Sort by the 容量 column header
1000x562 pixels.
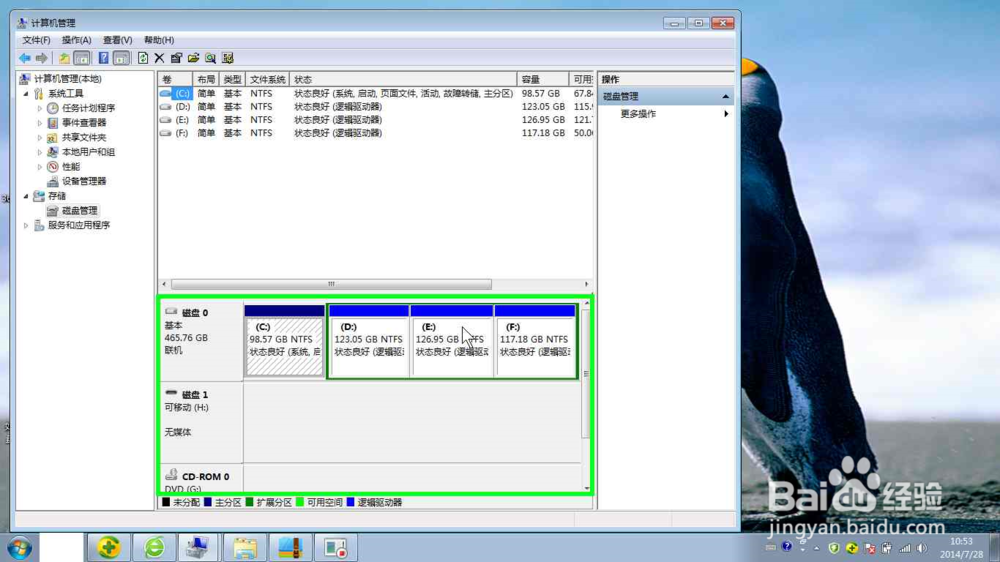pyautogui.click(x=543, y=79)
